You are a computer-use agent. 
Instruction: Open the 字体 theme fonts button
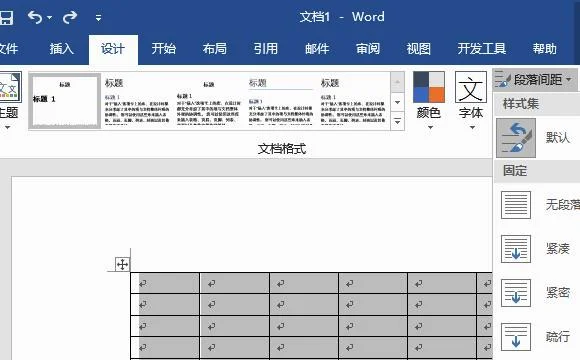471,100
